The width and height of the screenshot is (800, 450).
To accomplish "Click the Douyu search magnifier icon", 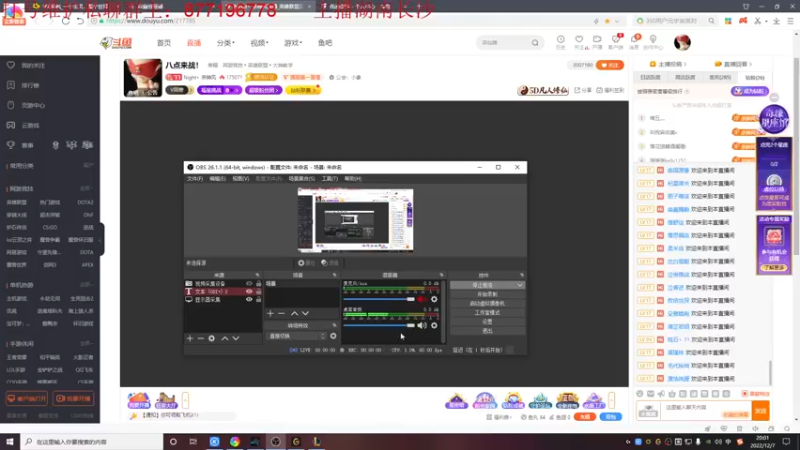I will click(535, 43).
